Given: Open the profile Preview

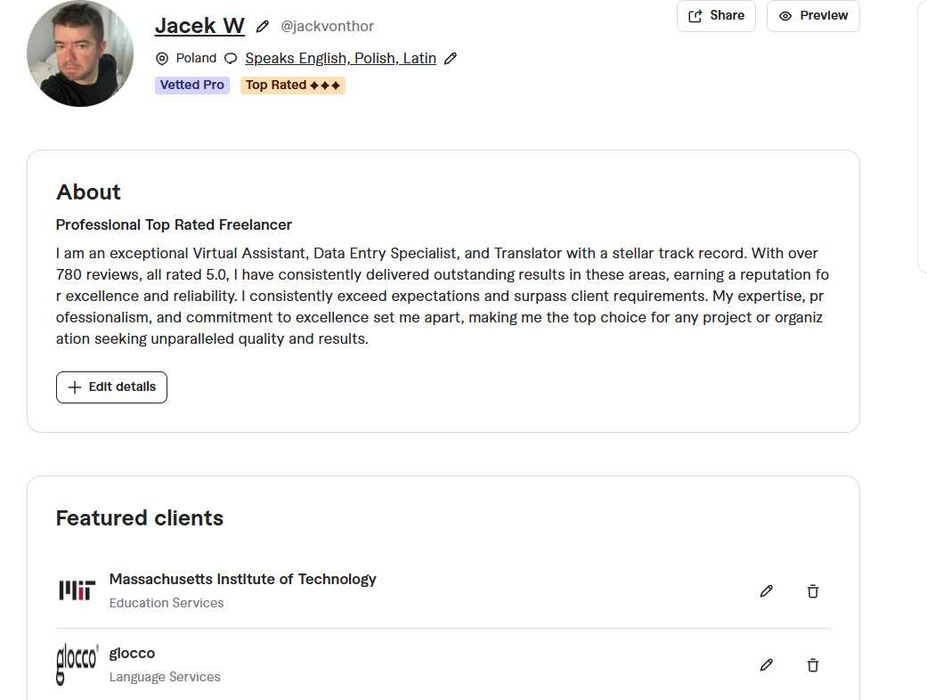Looking at the screenshot, I should coord(813,16).
